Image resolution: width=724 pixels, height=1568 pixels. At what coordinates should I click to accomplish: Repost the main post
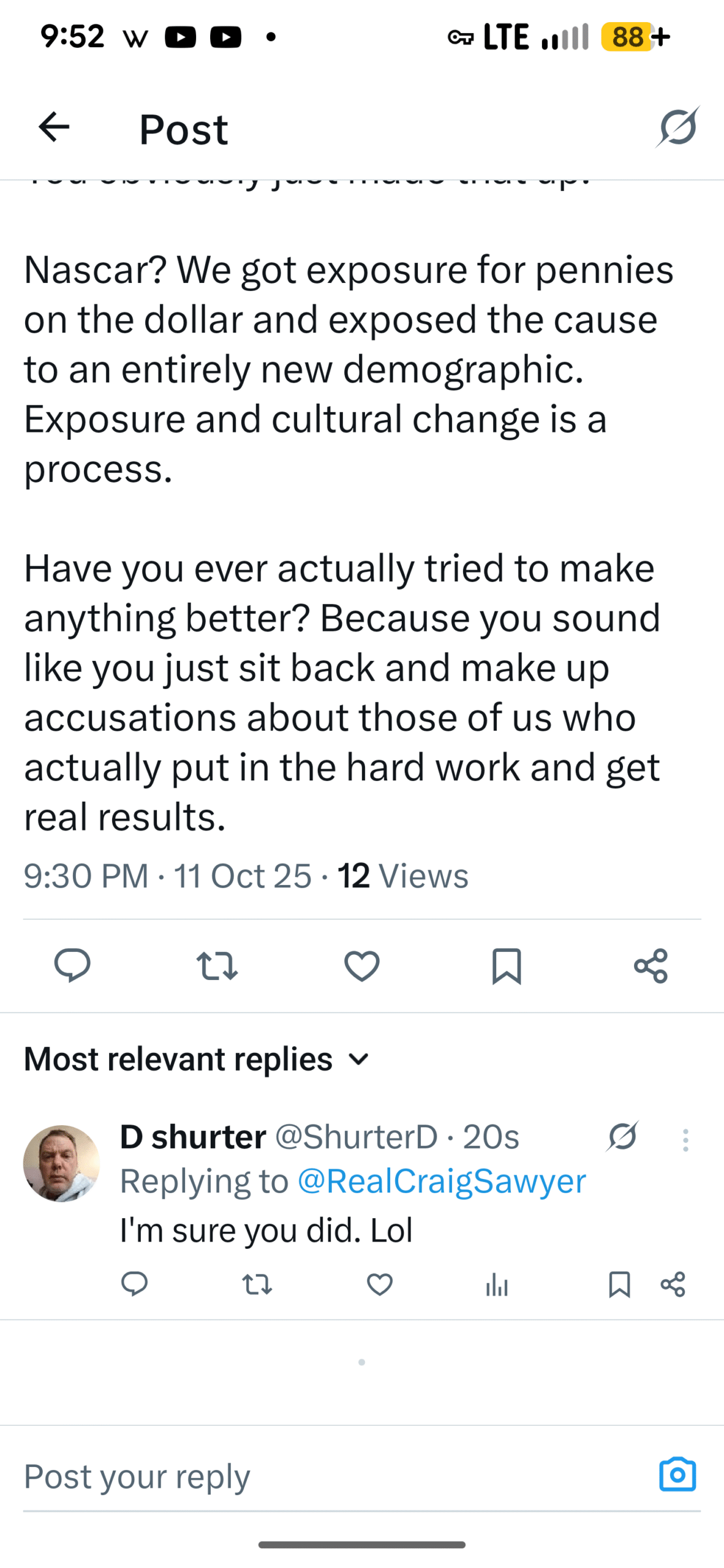point(217,966)
